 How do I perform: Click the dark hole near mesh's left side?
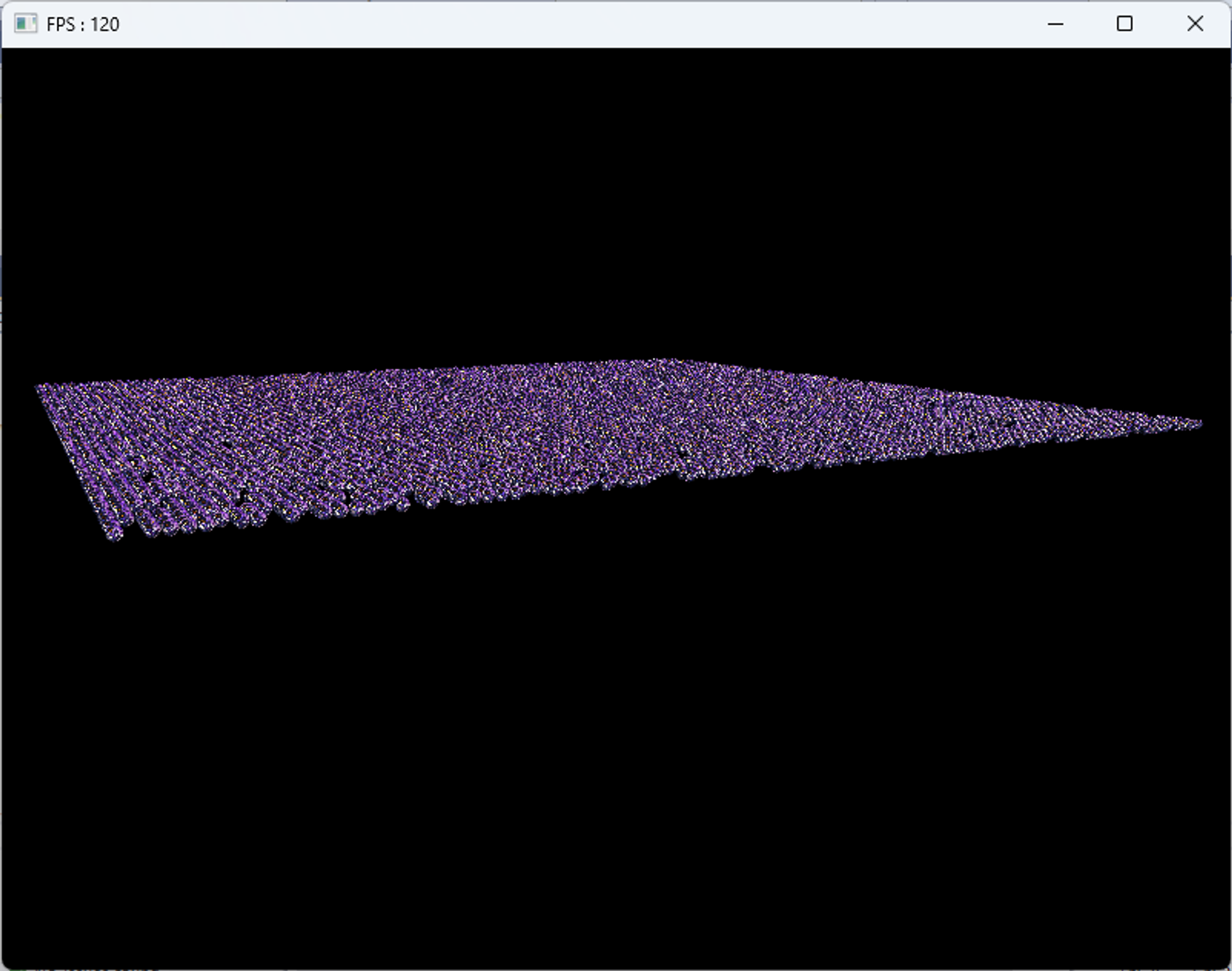tap(148, 476)
